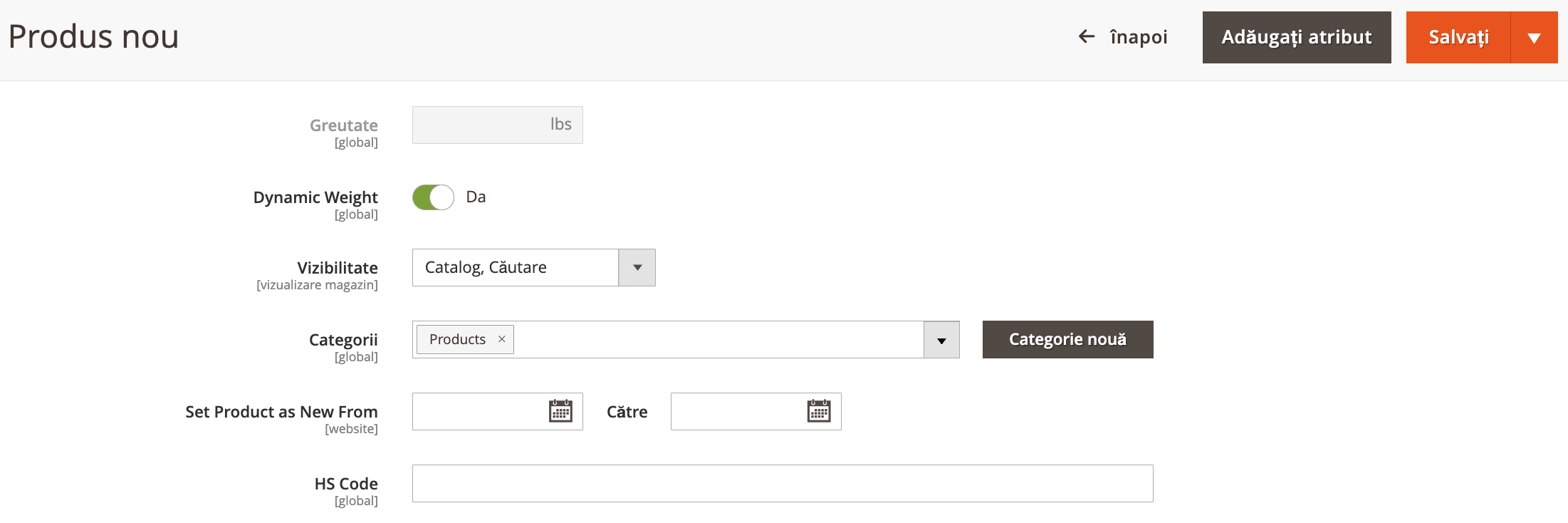Go back via înapoi link

tap(1139, 37)
